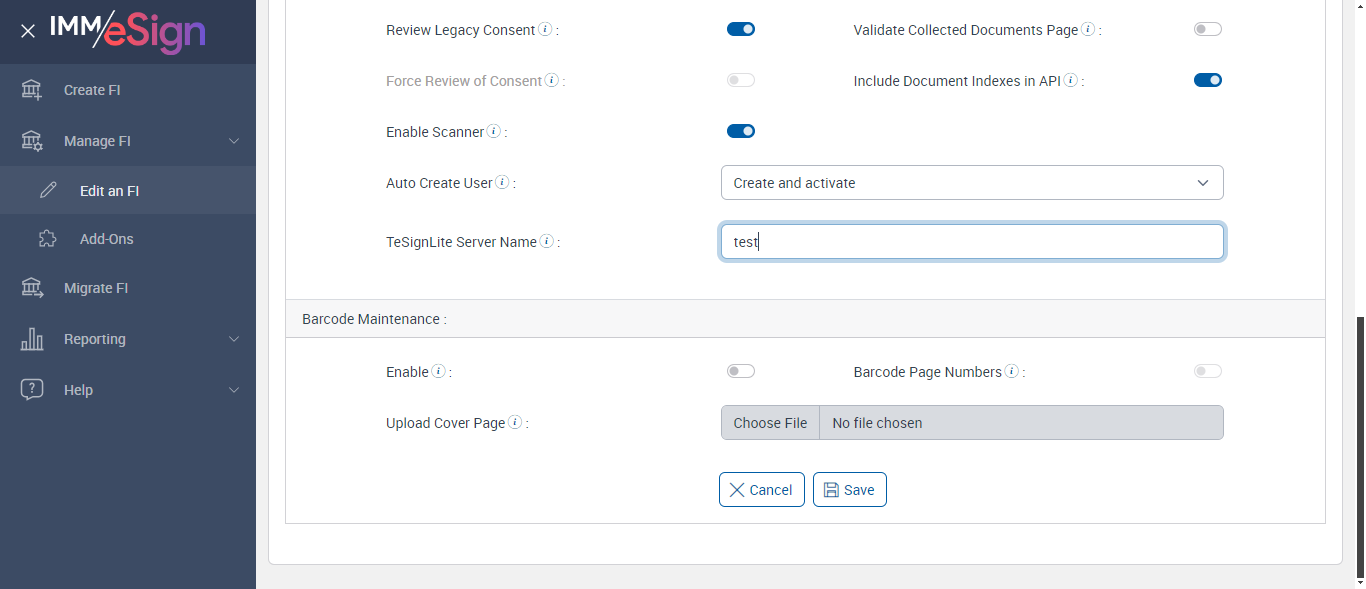Disable the Review Legacy Consent toggle
The image size is (1366, 589).
coord(741,30)
